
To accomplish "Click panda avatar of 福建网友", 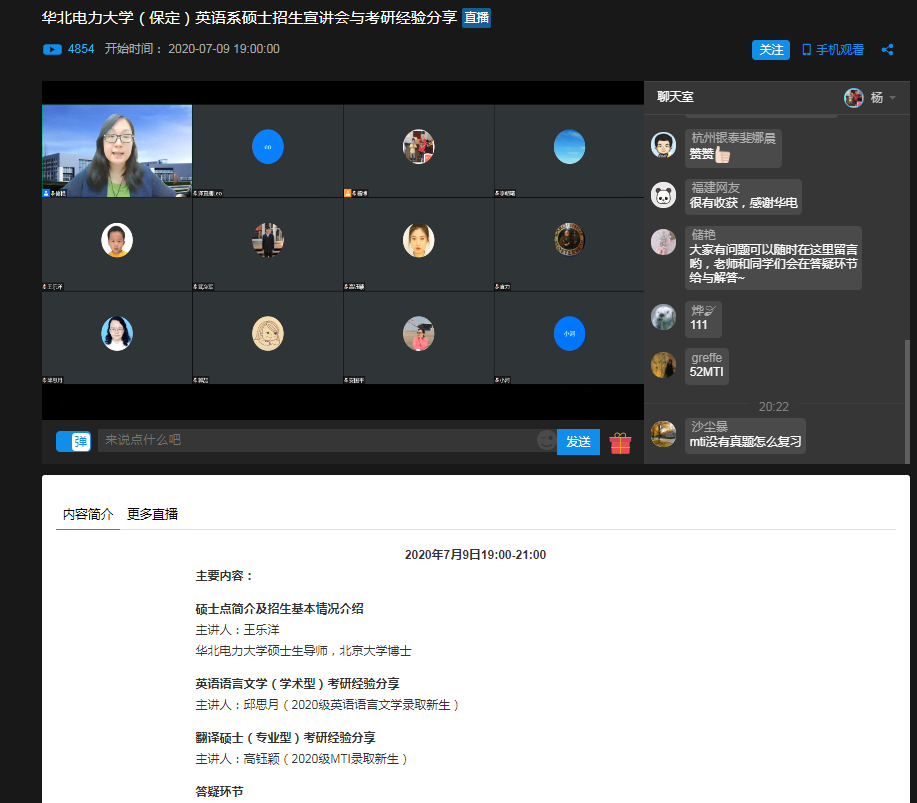I will (663, 195).
